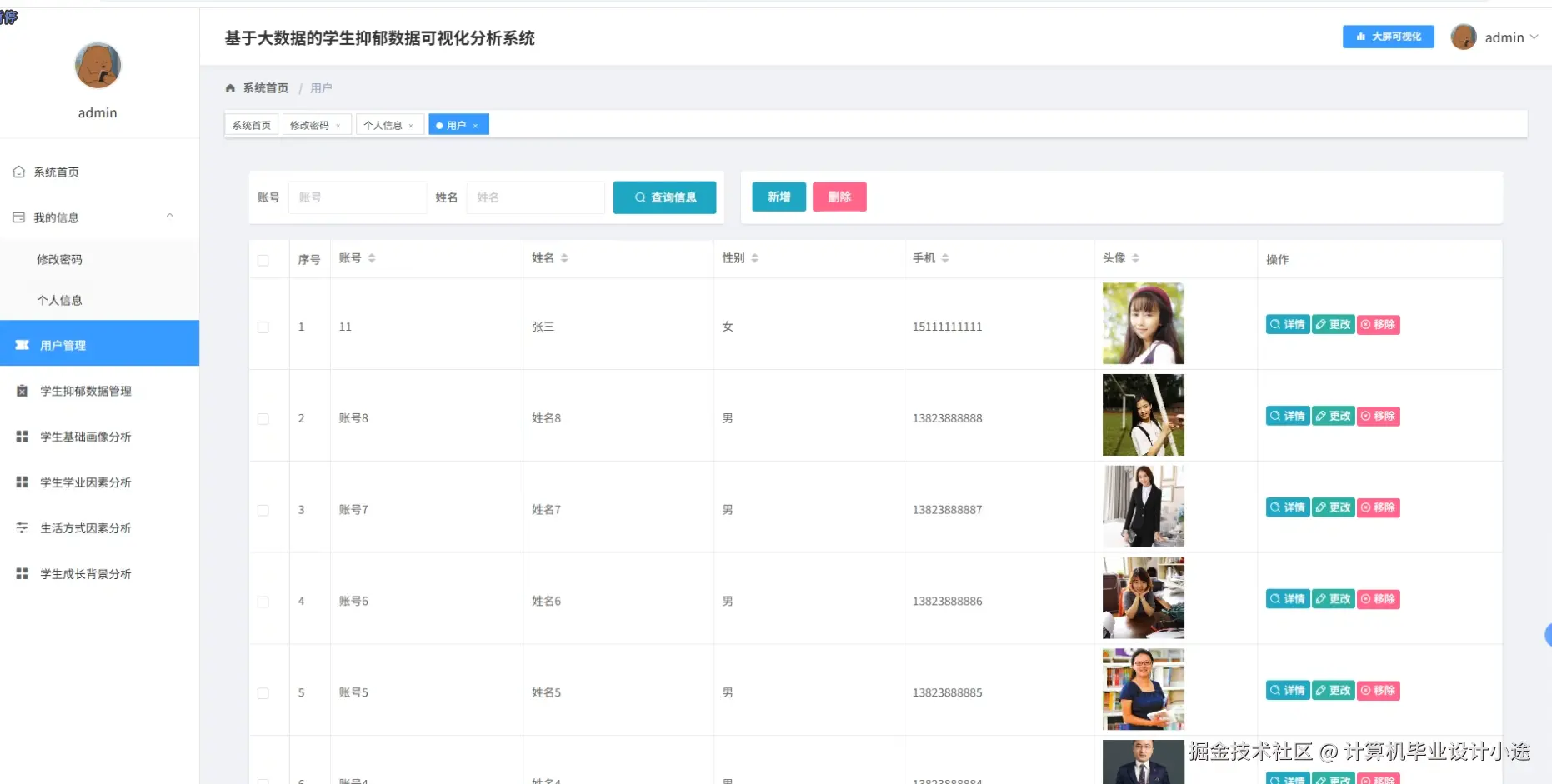Click the 学生学业因素分析 grid icon
This screenshot has height=784, width=1552.
coord(23,482)
